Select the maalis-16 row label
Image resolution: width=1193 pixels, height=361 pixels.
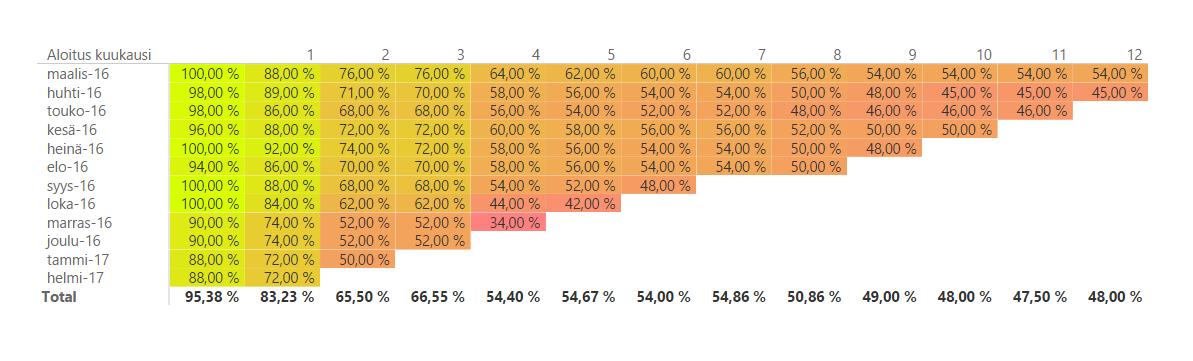[x=75, y=74]
